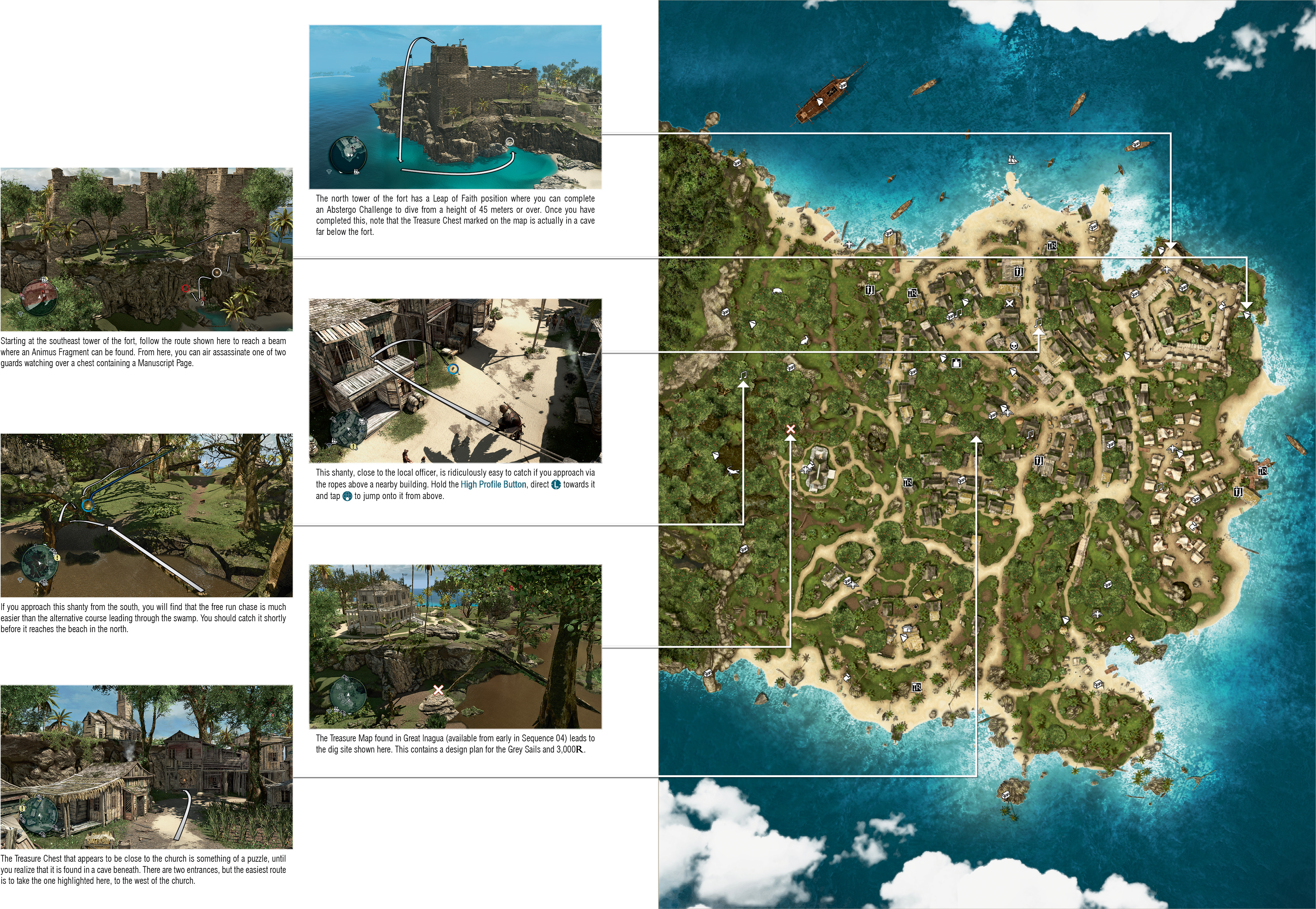This screenshot has width=1316, height=909.
Task: Open the treasure dig site screenshot
Action: [455, 647]
